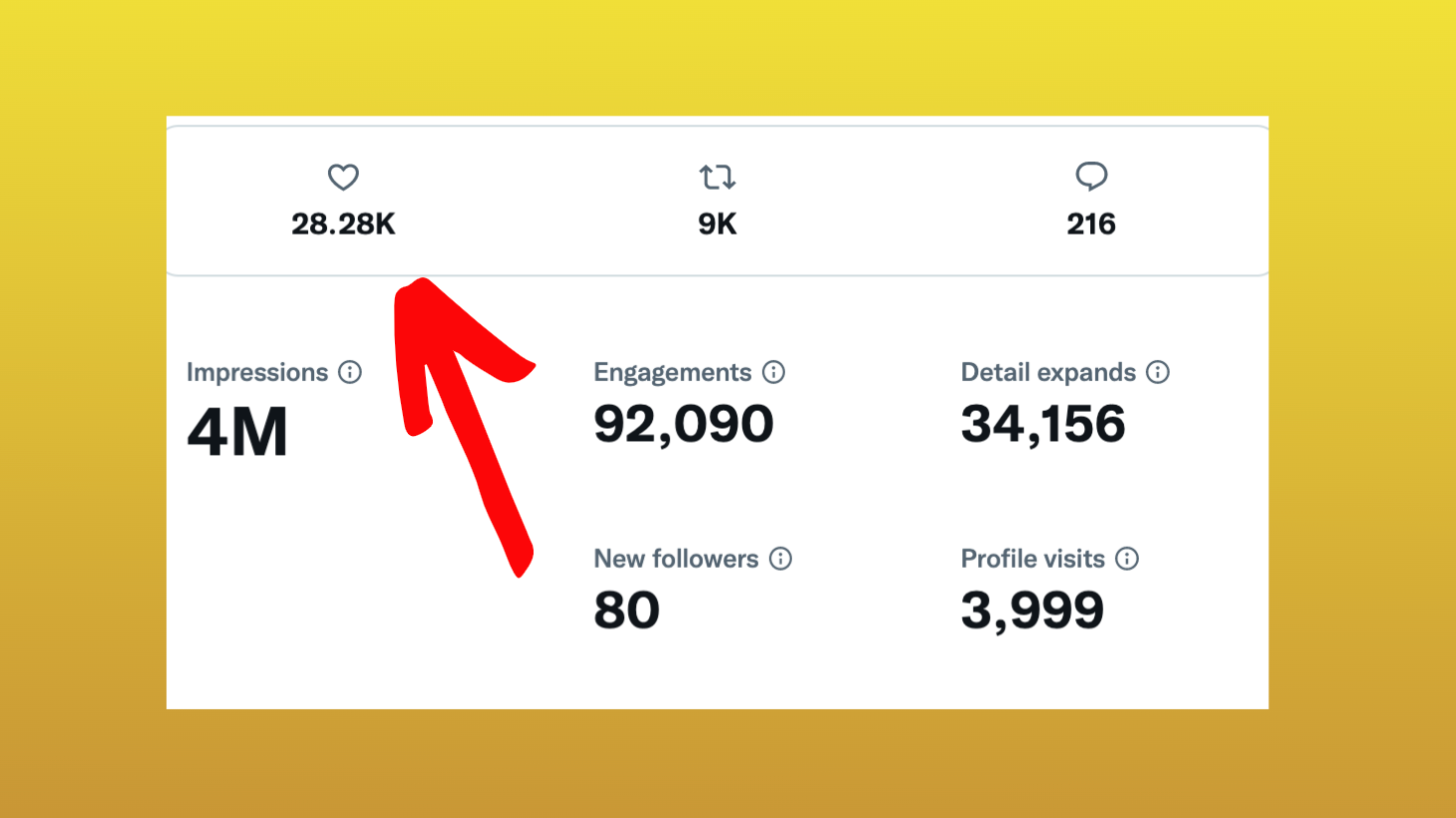This screenshot has width=1456, height=818.
Task: Open the New followers info icon
Action: (x=781, y=559)
